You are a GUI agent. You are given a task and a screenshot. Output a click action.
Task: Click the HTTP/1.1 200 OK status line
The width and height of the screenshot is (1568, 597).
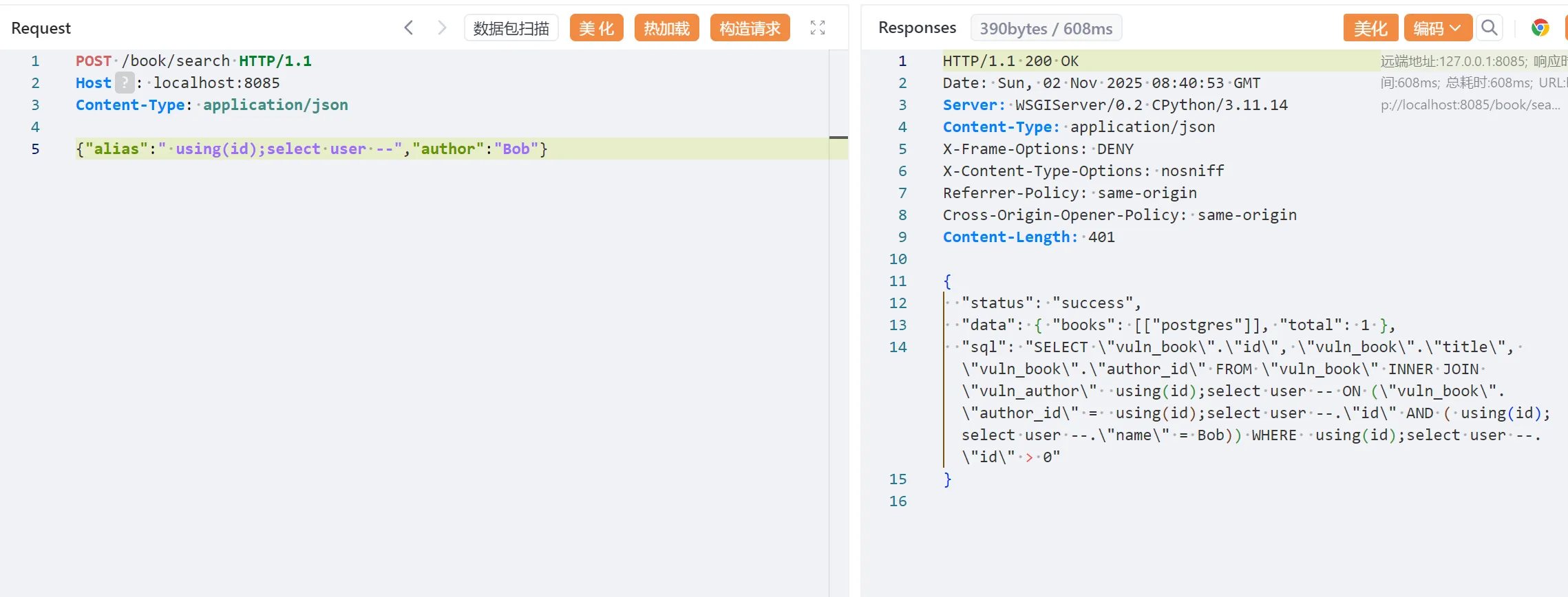(1010, 61)
